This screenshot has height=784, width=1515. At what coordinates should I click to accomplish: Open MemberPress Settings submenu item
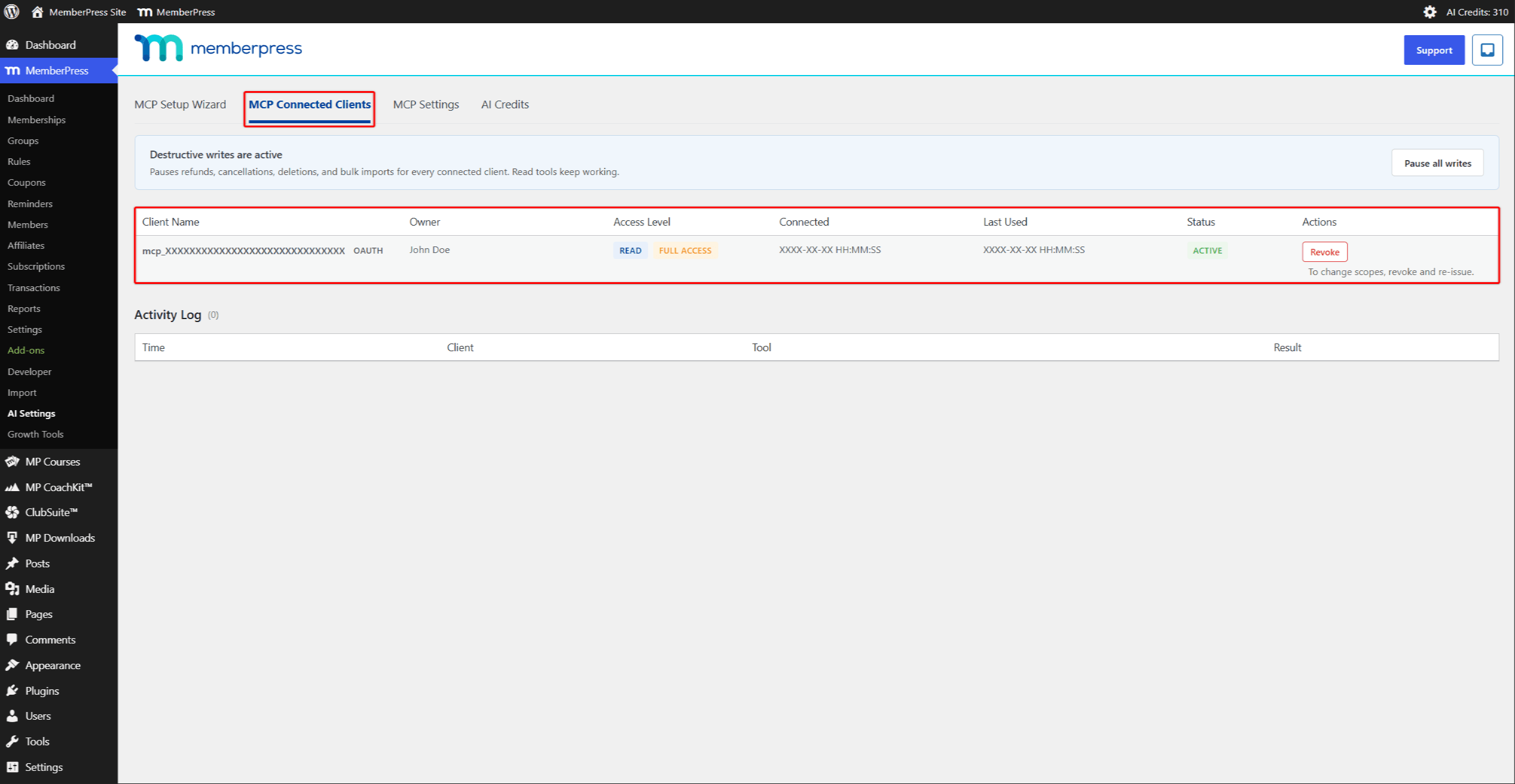tap(24, 329)
